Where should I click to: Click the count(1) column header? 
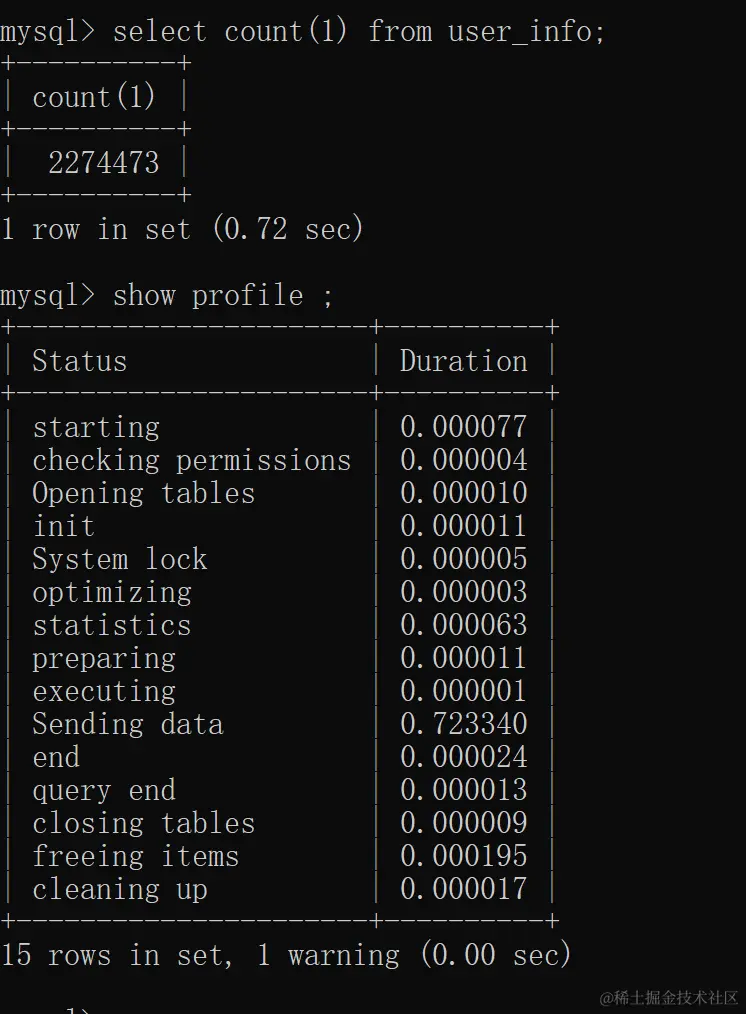pyautogui.click(x=94, y=97)
